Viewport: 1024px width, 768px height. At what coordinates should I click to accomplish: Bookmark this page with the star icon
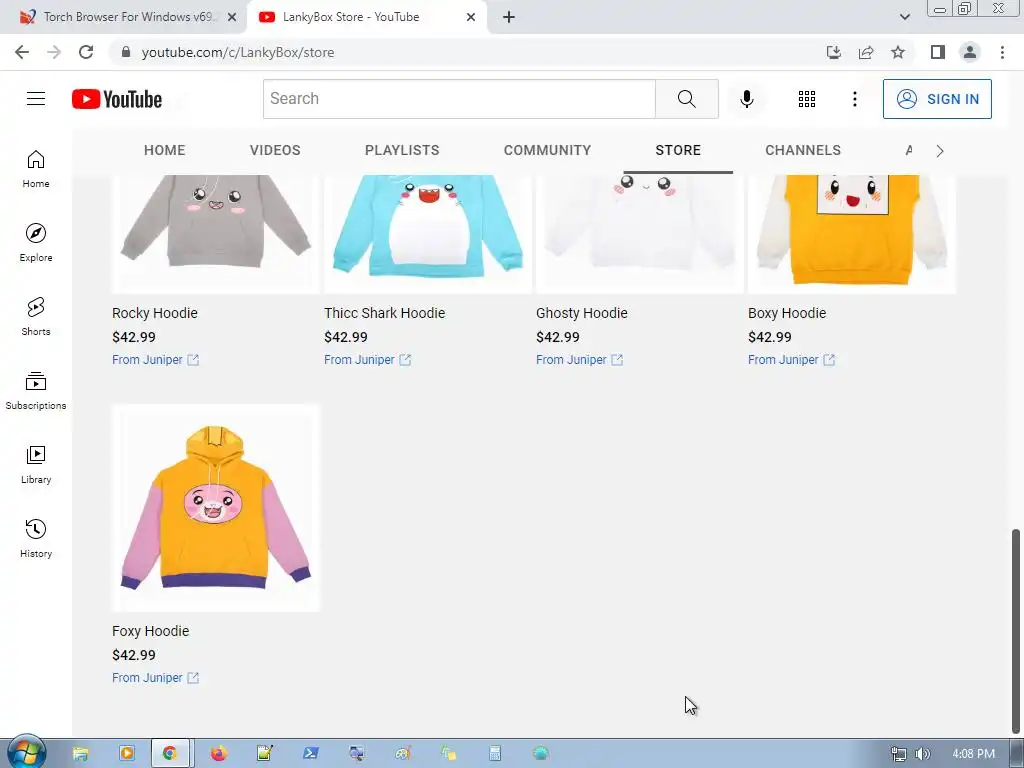click(x=898, y=52)
